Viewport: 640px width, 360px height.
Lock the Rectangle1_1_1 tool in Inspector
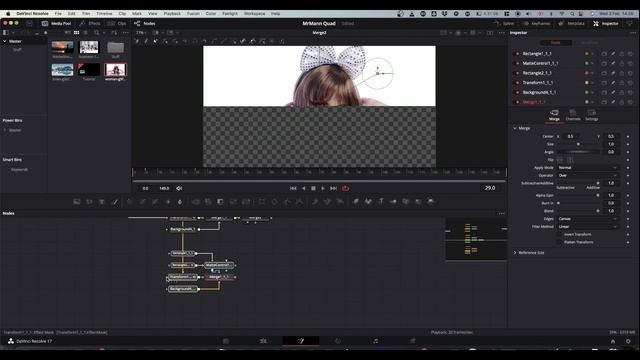[622, 54]
